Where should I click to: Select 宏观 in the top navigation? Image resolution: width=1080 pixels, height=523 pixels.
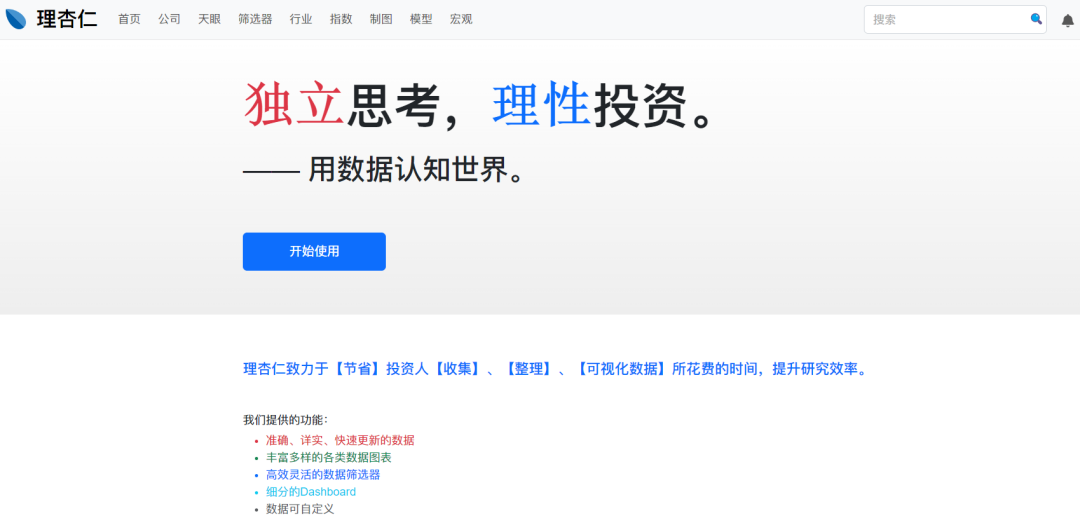[x=461, y=19]
